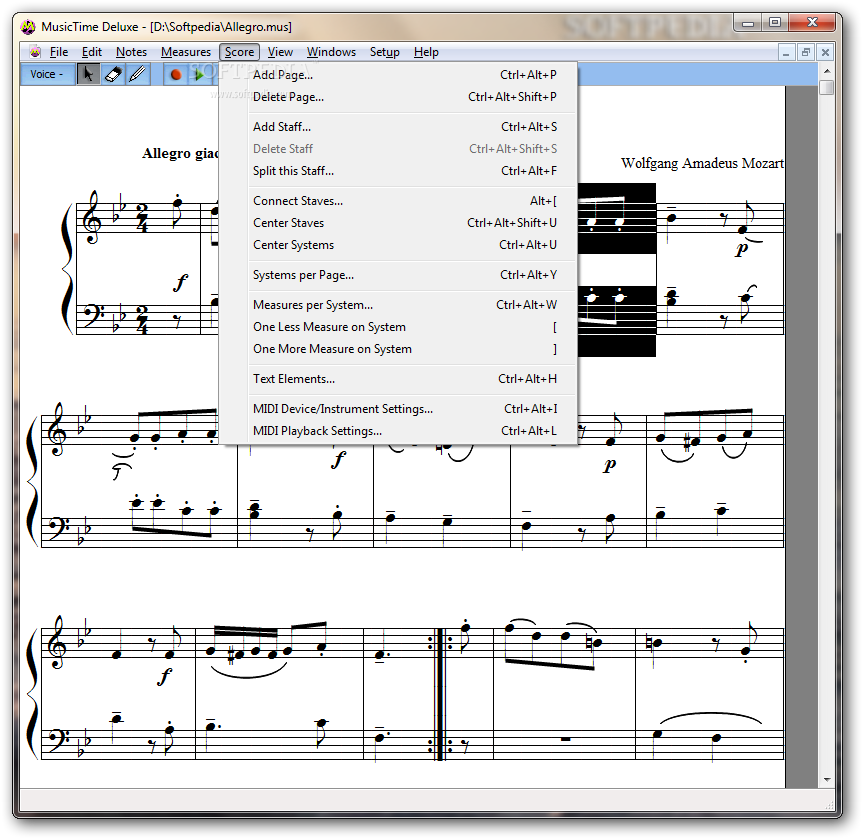This screenshot has width=863, height=839.
Task: Open the File menu
Action: (58, 52)
